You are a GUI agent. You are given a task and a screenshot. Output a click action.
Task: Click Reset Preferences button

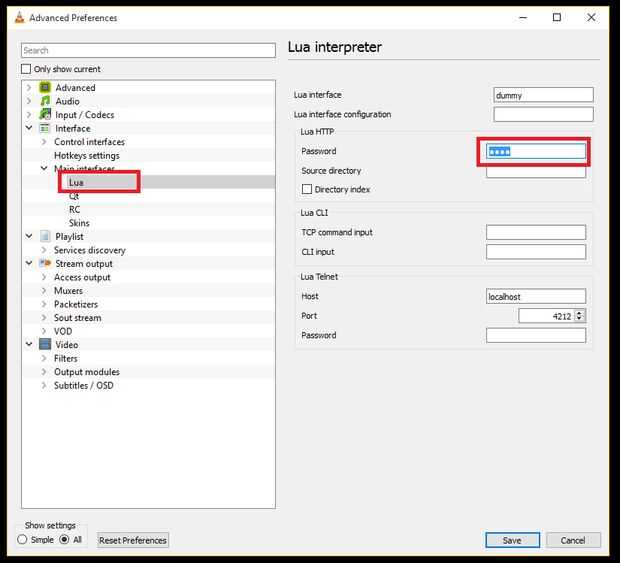coord(133,540)
